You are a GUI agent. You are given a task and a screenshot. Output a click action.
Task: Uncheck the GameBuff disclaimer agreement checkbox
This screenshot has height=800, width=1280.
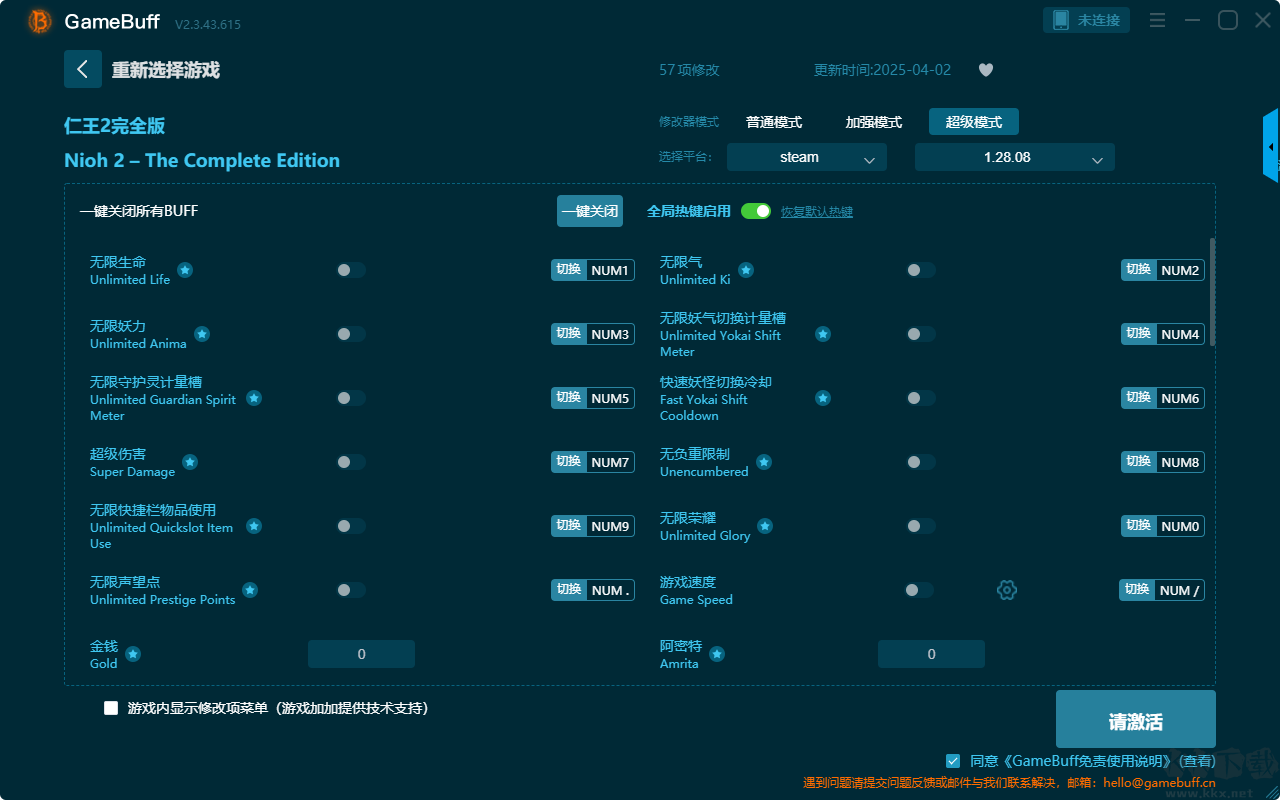click(x=953, y=761)
